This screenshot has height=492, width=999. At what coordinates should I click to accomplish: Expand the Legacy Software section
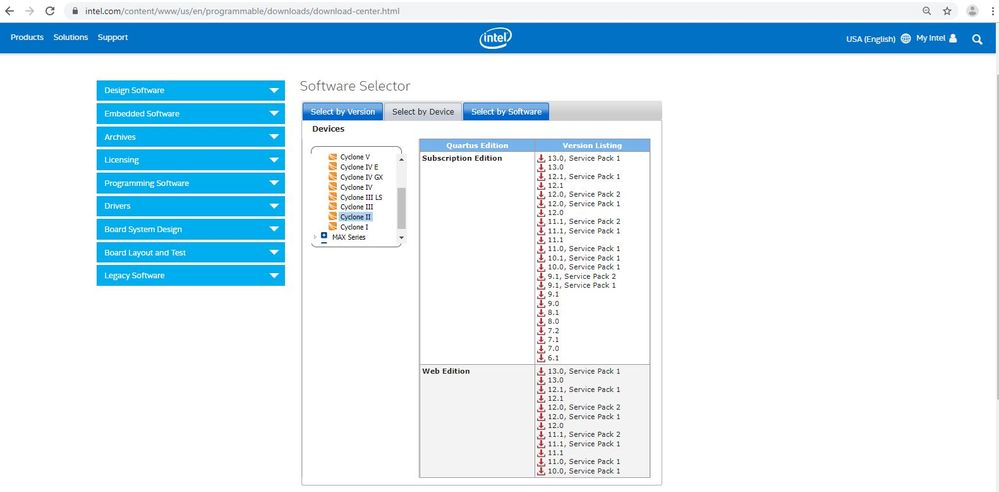pyautogui.click(x=190, y=275)
